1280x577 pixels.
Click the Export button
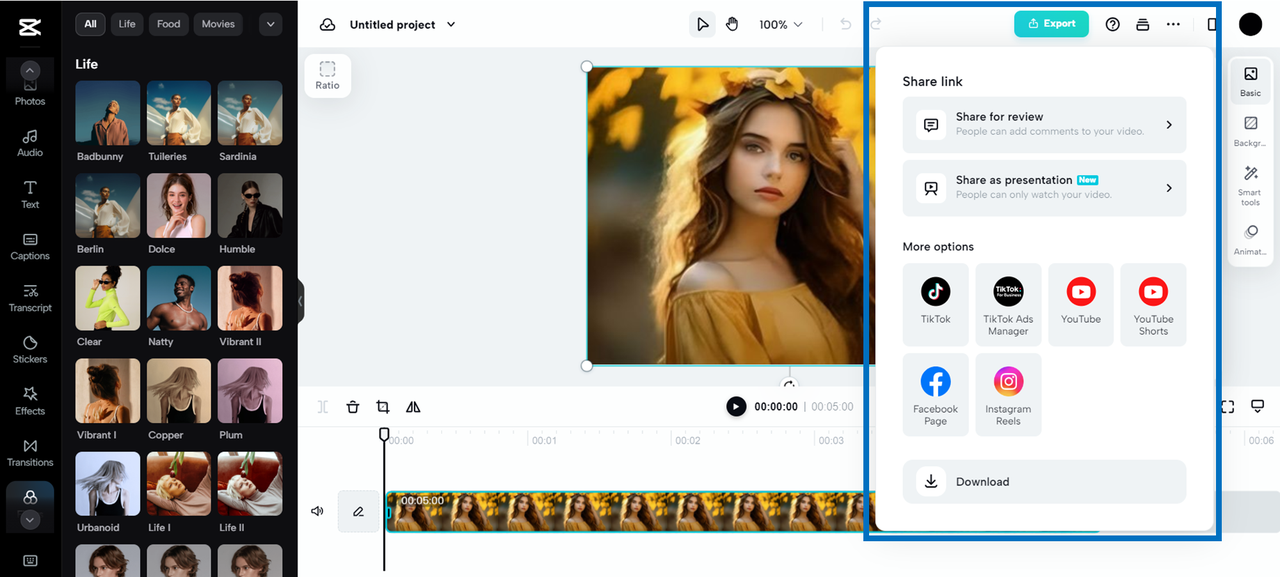[x=1051, y=24]
